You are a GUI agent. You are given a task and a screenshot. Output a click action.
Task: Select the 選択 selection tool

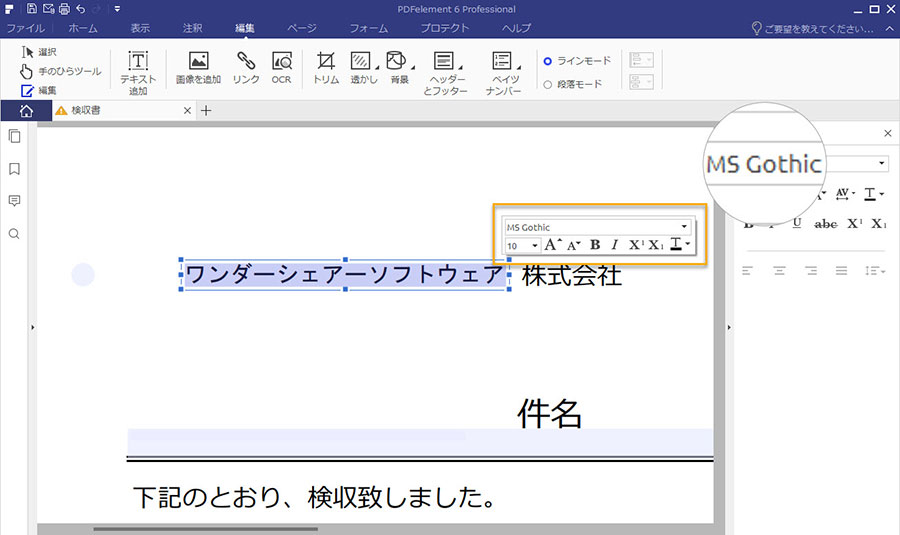(39, 52)
